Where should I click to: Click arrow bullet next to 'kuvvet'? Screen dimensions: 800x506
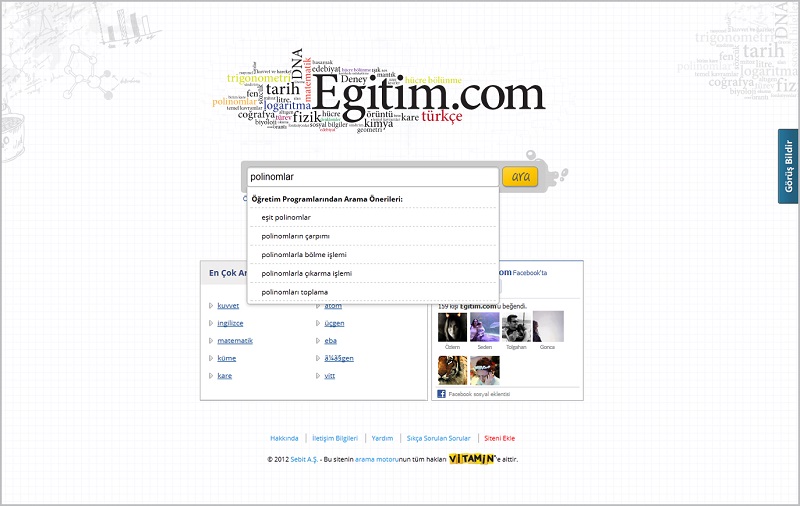(x=211, y=306)
